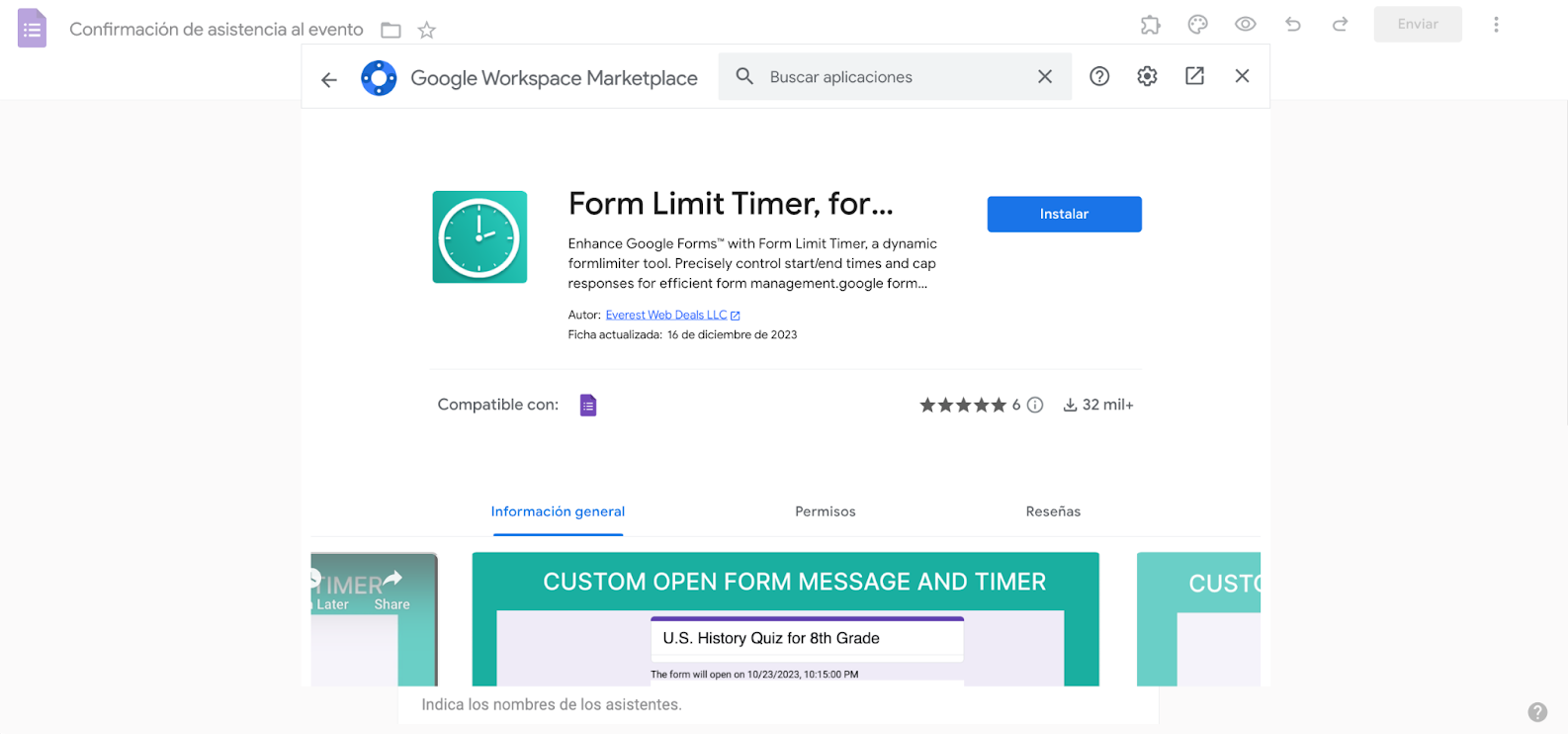The image size is (1568, 734).
Task: Open Marketplace help question mark icon
Action: (1099, 76)
